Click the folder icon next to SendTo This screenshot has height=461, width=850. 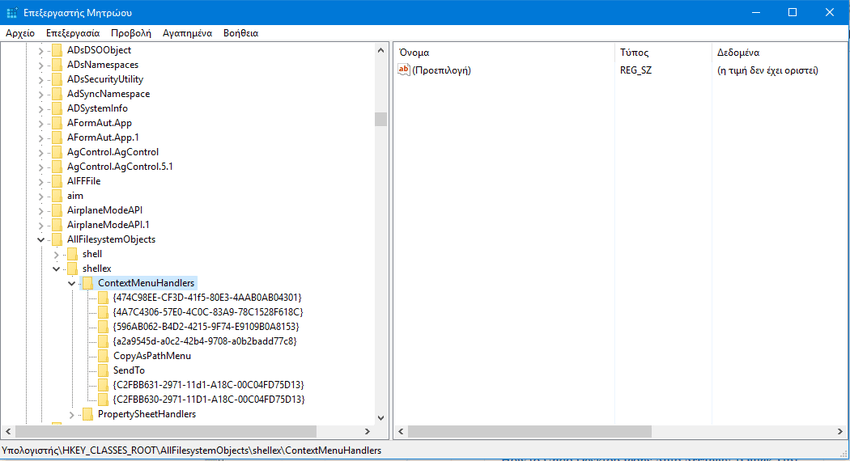(x=103, y=370)
